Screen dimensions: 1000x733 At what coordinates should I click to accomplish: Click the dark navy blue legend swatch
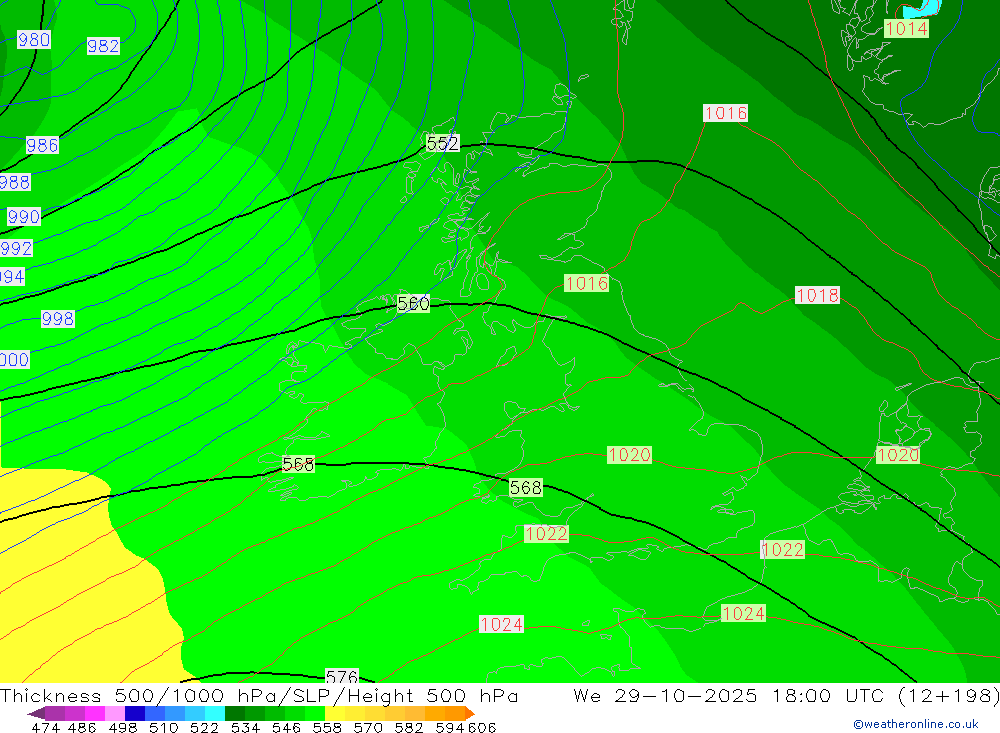coord(135,713)
